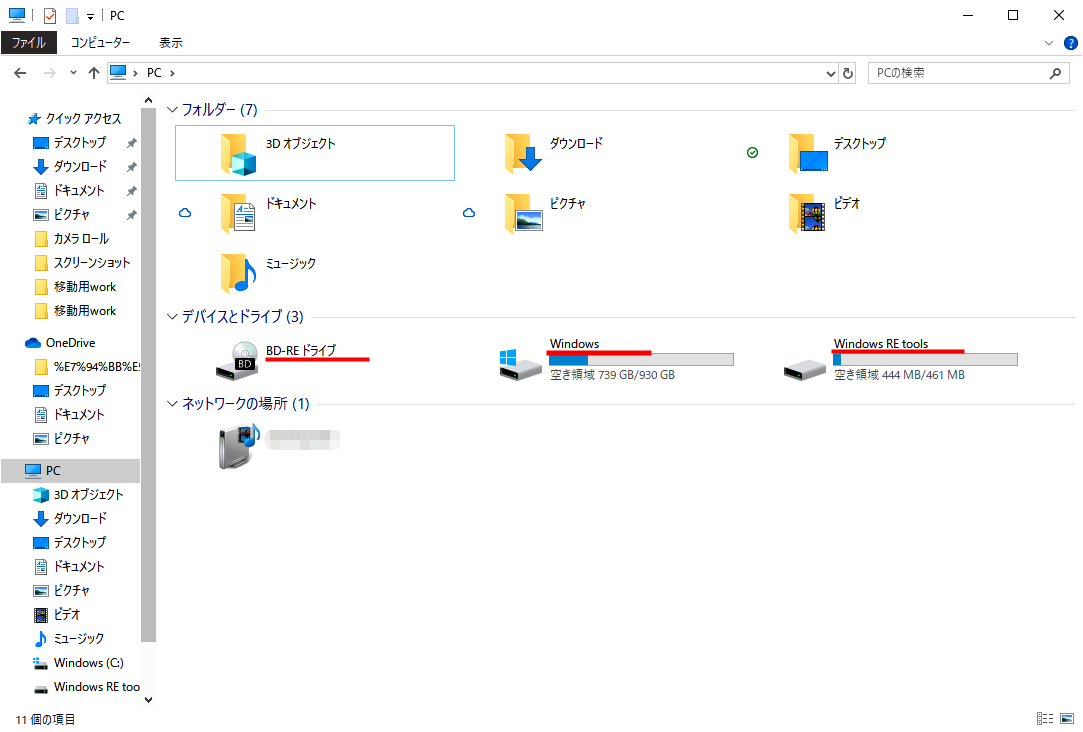Image resolution: width=1083 pixels, height=732 pixels.
Task: Expand the ribbon with the chevron
Action: (x=1049, y=43)
